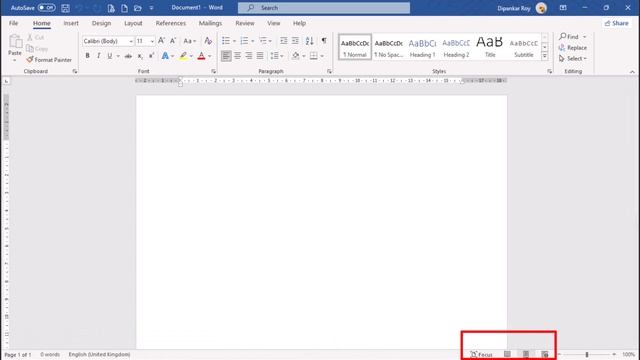The width and height of the screenshot is (640, 360).
Task: Click Format Painter
Action: coord(49,60)
